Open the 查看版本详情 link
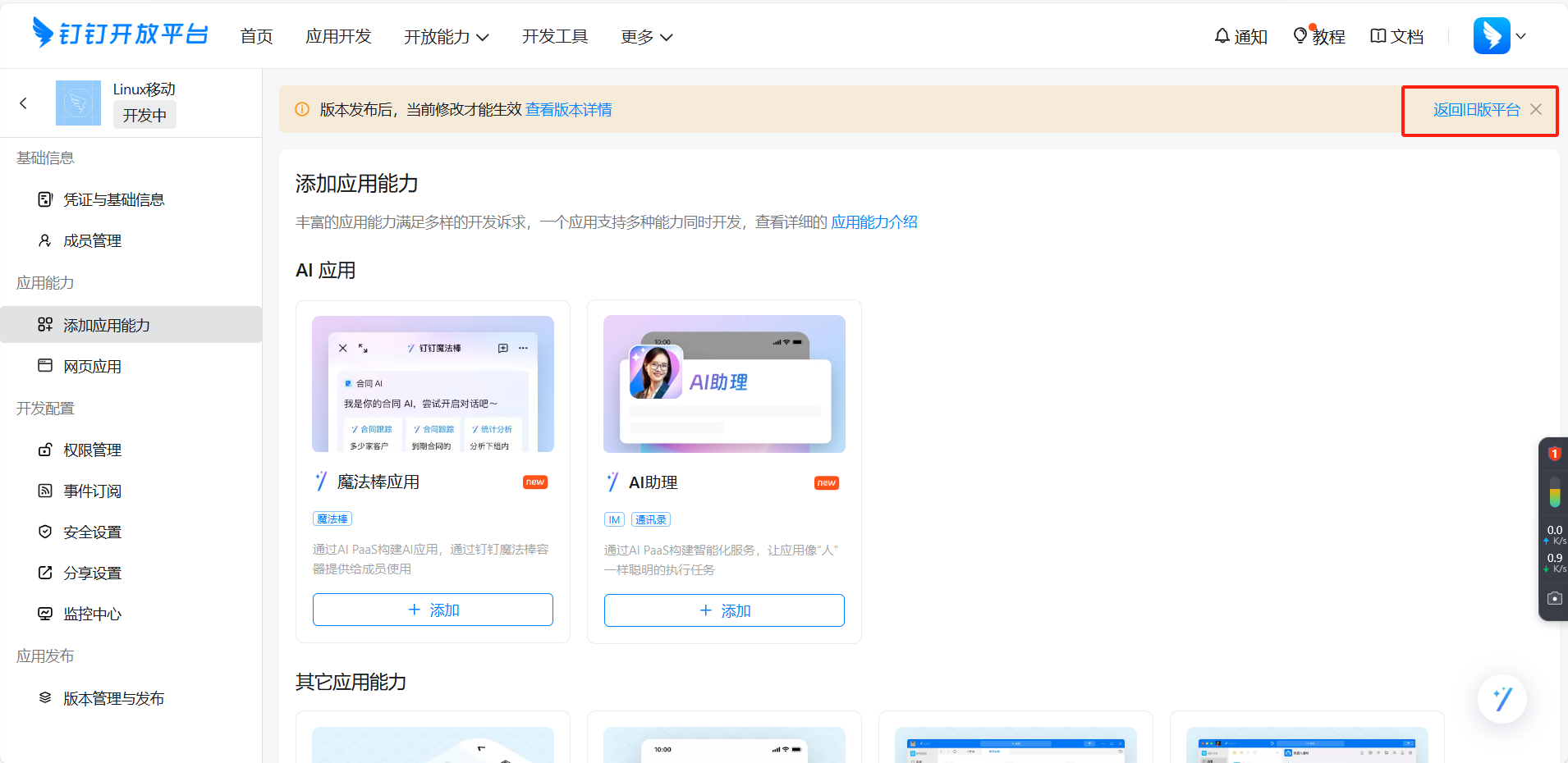This screenshot has width=1568, height=763. (569, 110)
